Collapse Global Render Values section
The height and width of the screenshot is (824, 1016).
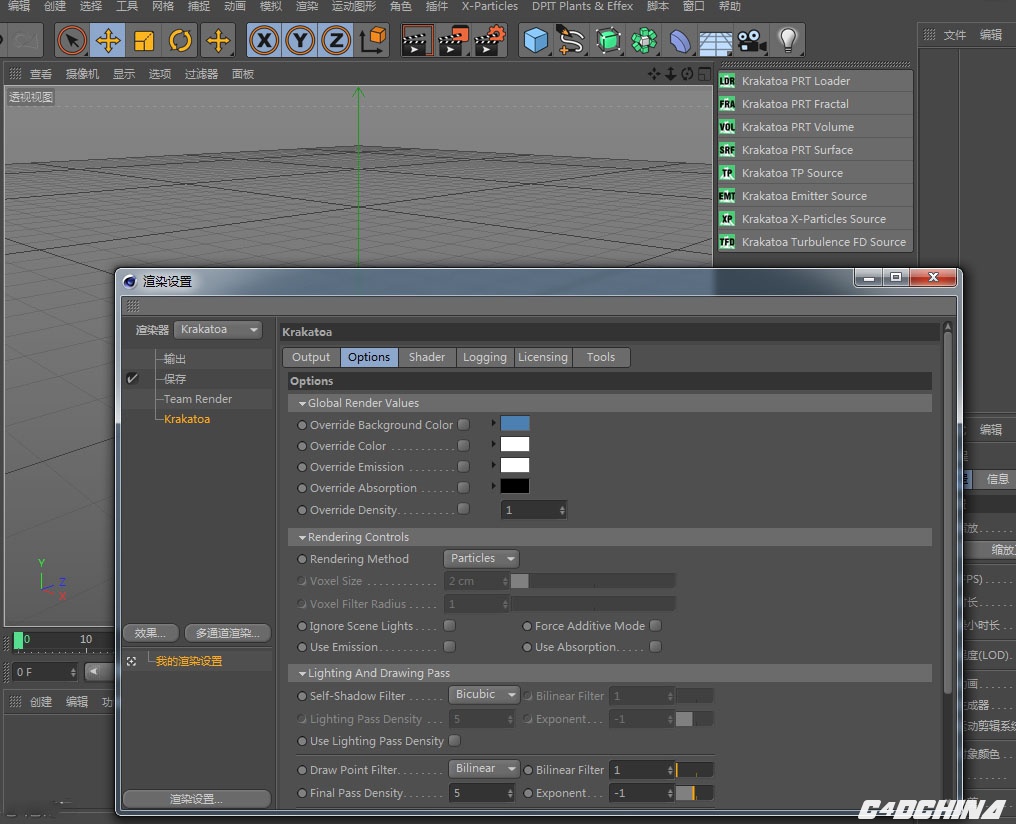pyautogui.click(x=302, y=403)
